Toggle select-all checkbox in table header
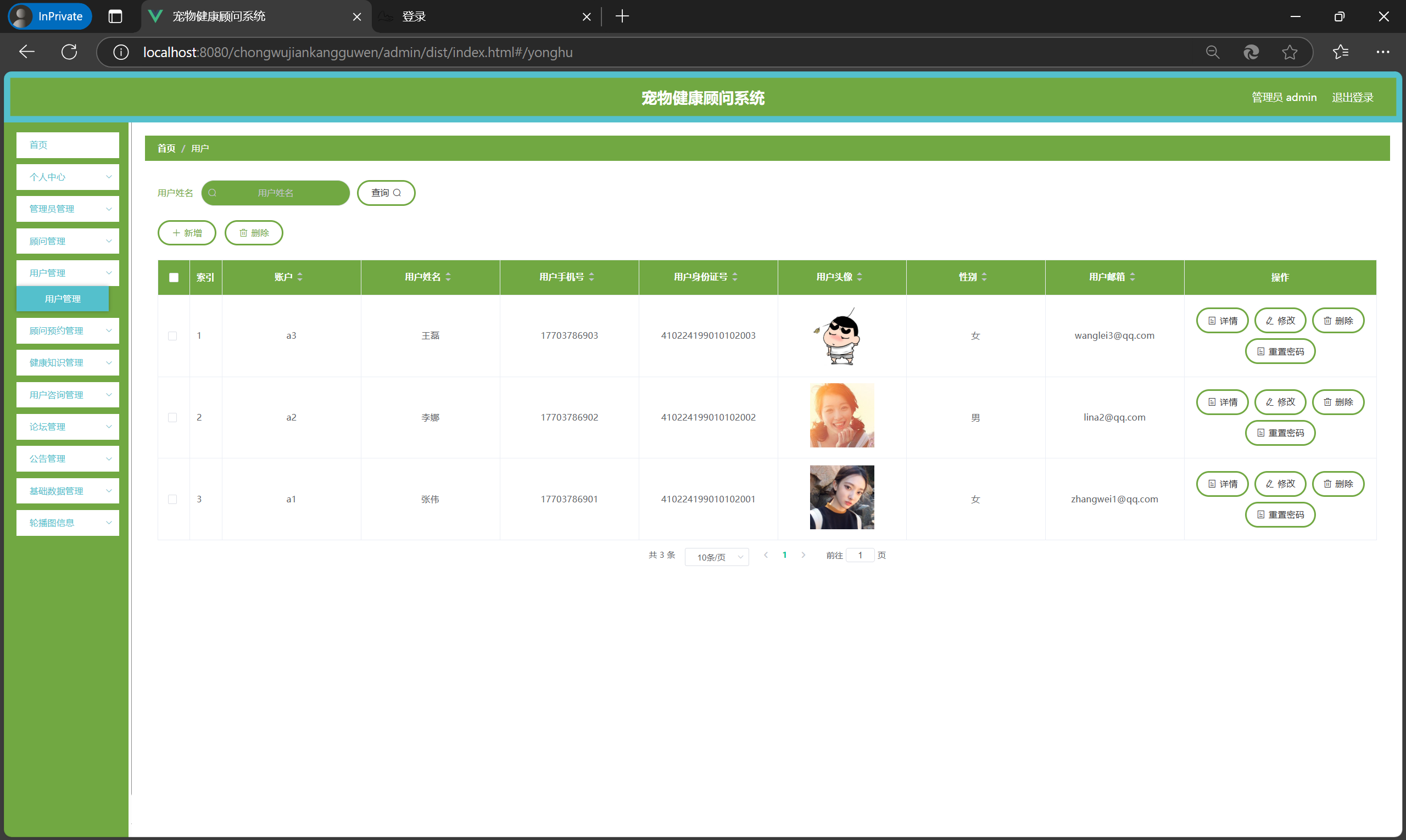 (x=174, y=277)
